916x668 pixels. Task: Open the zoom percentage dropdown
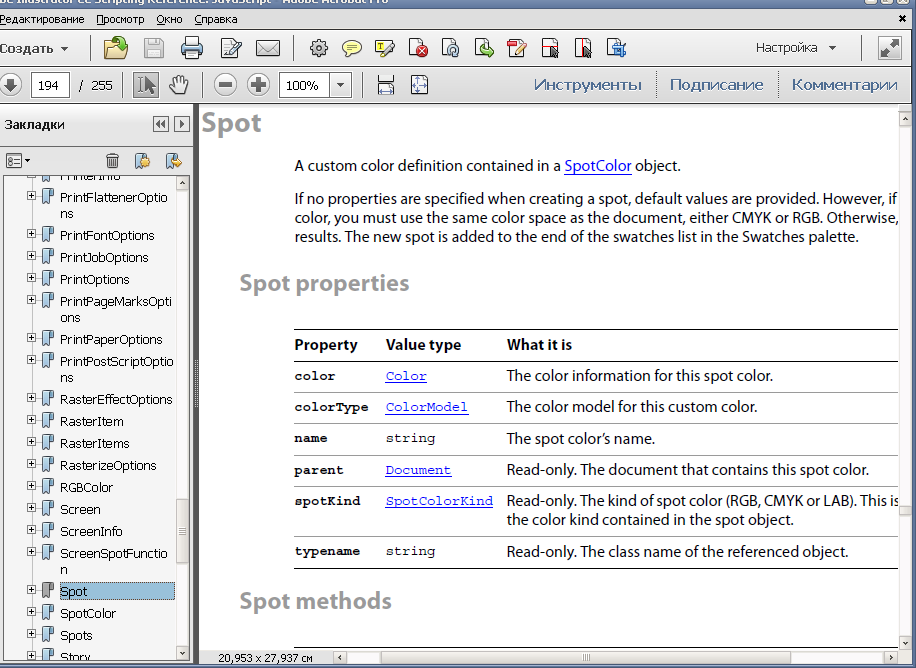(x=341, y=85)
